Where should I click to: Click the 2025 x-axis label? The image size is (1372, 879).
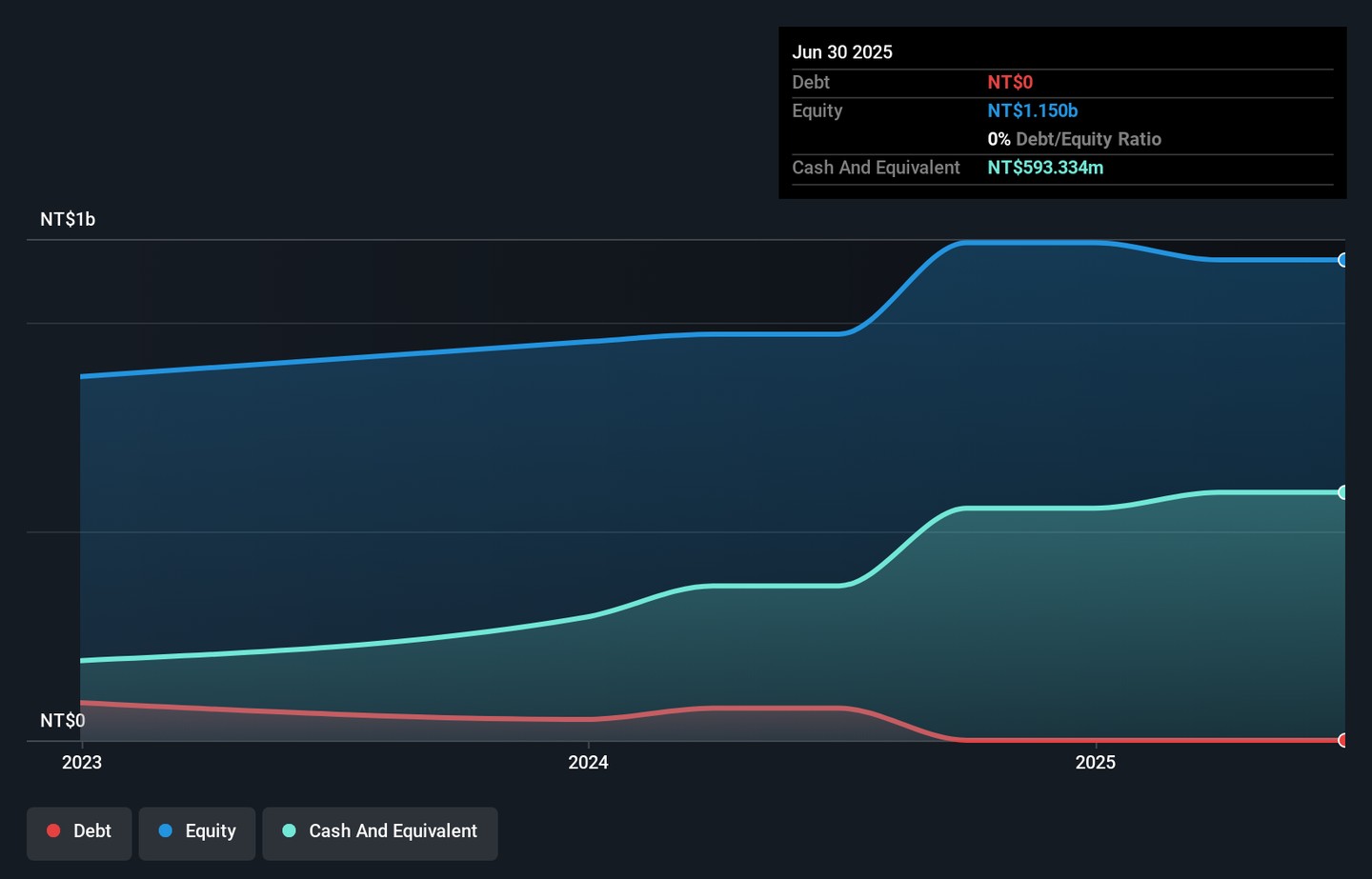pyautogui.click(x=1096, y=763)
